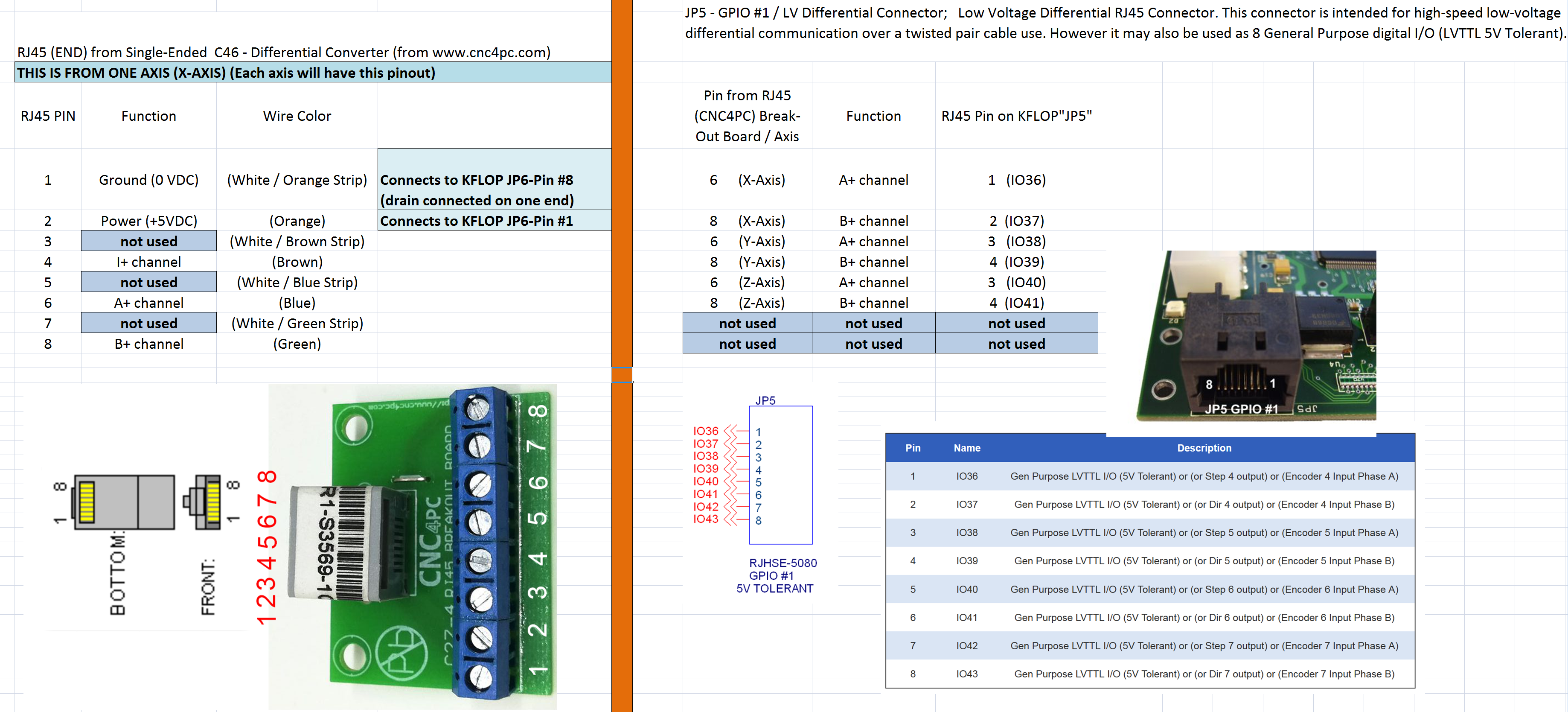Select the '2 (IO37)' KFLOP pin cell

1016,221
